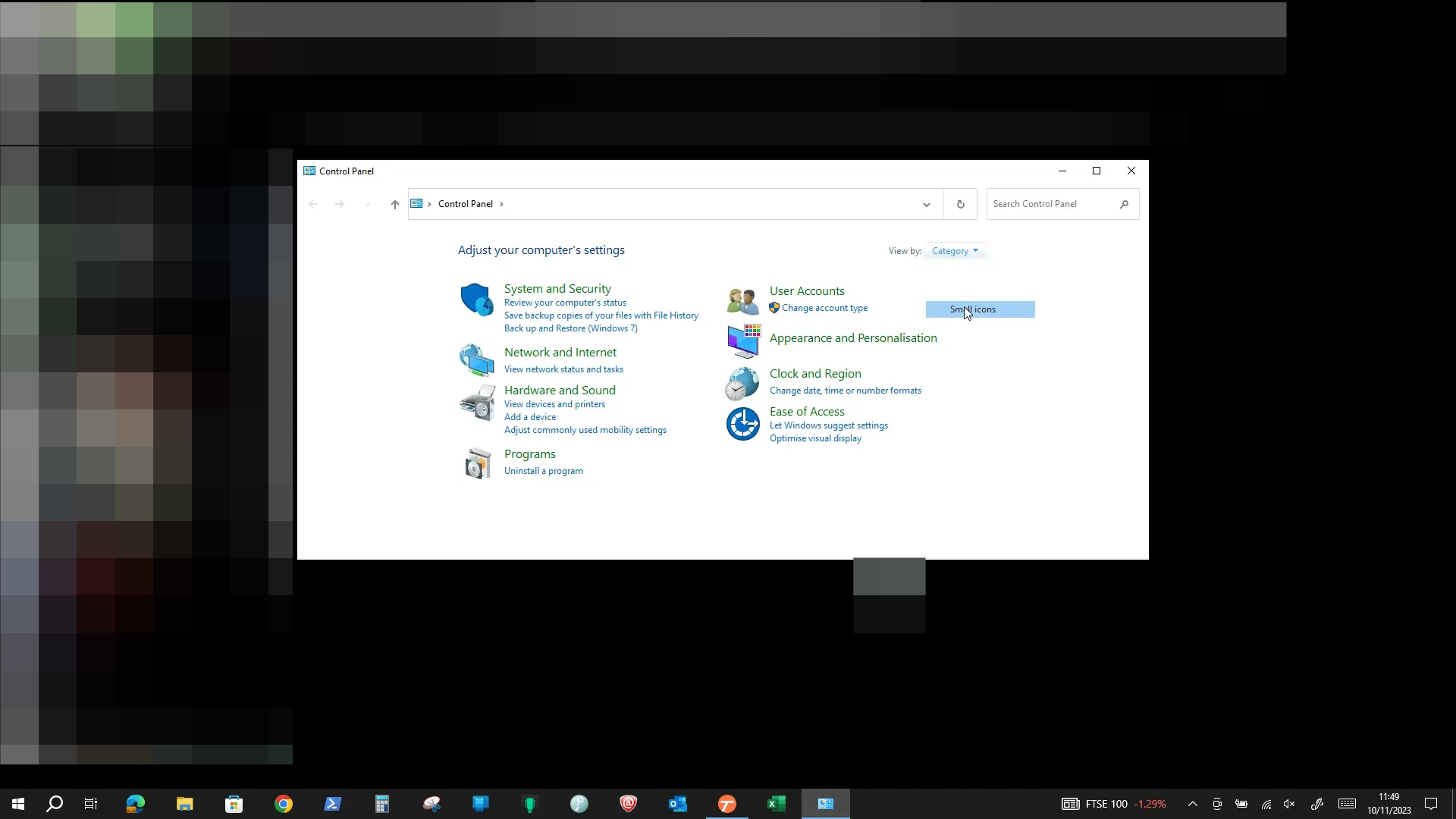Open the recent locations dropdown arrow

tap(367, 204)
